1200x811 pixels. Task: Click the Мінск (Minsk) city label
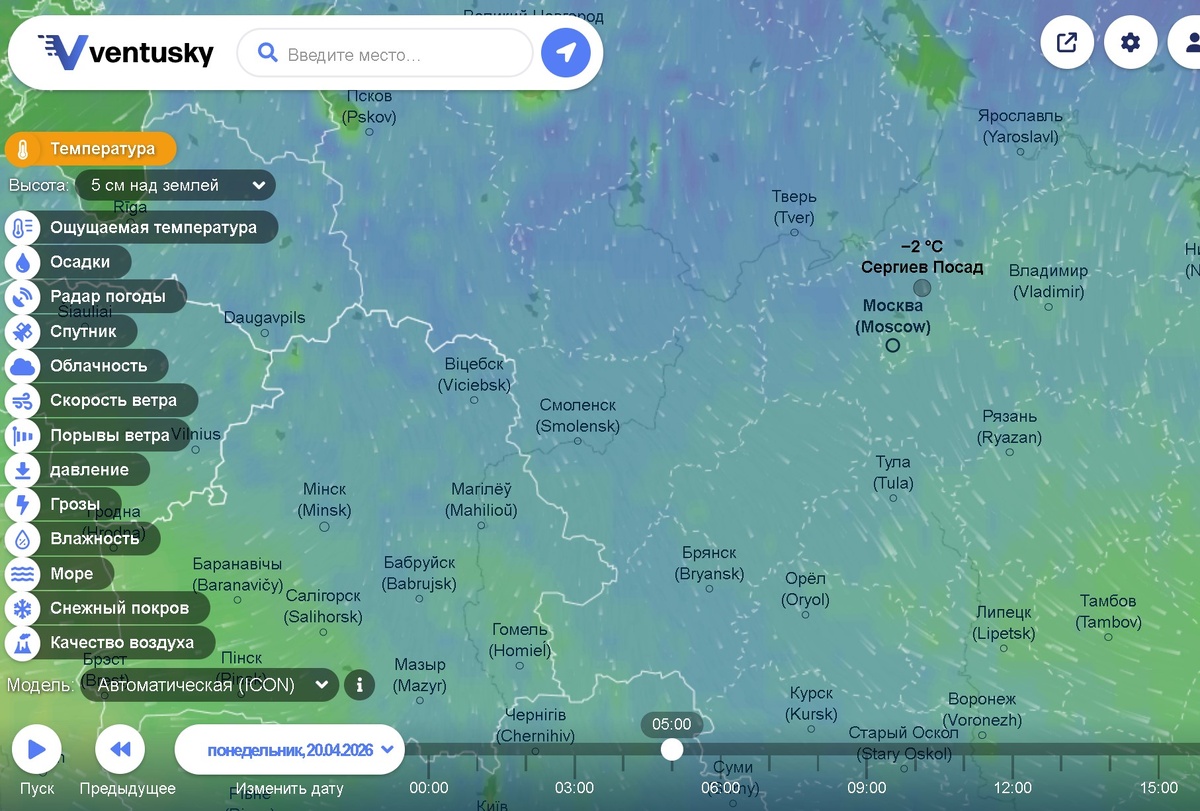coord(325,500)
